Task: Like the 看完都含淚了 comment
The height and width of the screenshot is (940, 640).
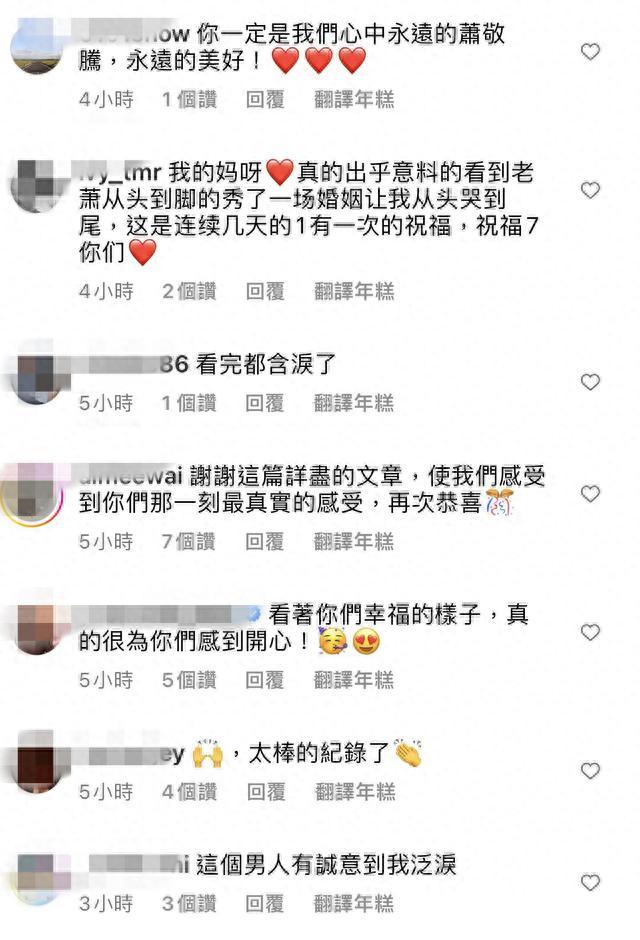Action: click(590, 382)
